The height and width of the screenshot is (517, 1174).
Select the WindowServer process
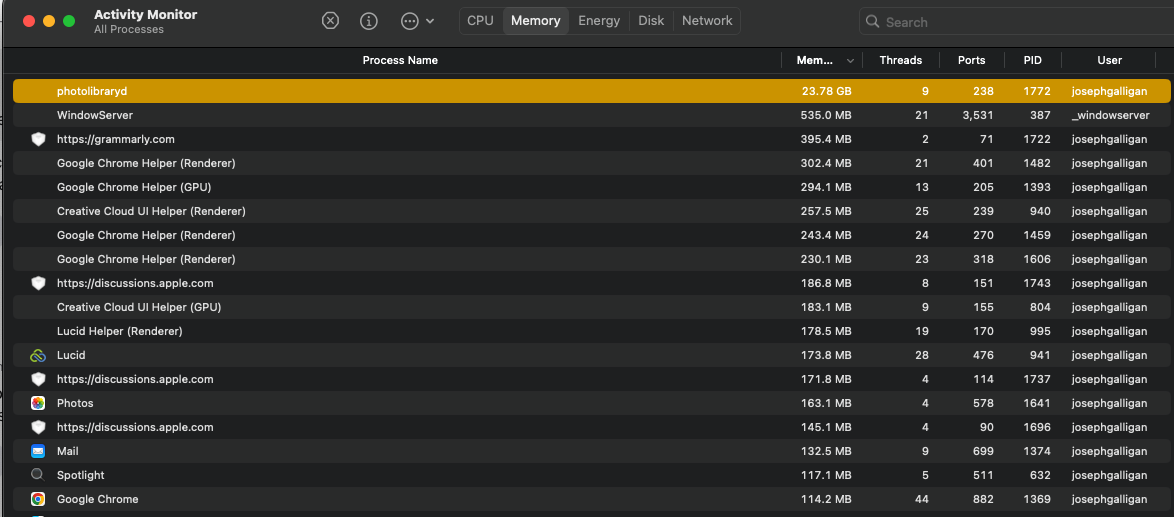(x=95, y=115)
